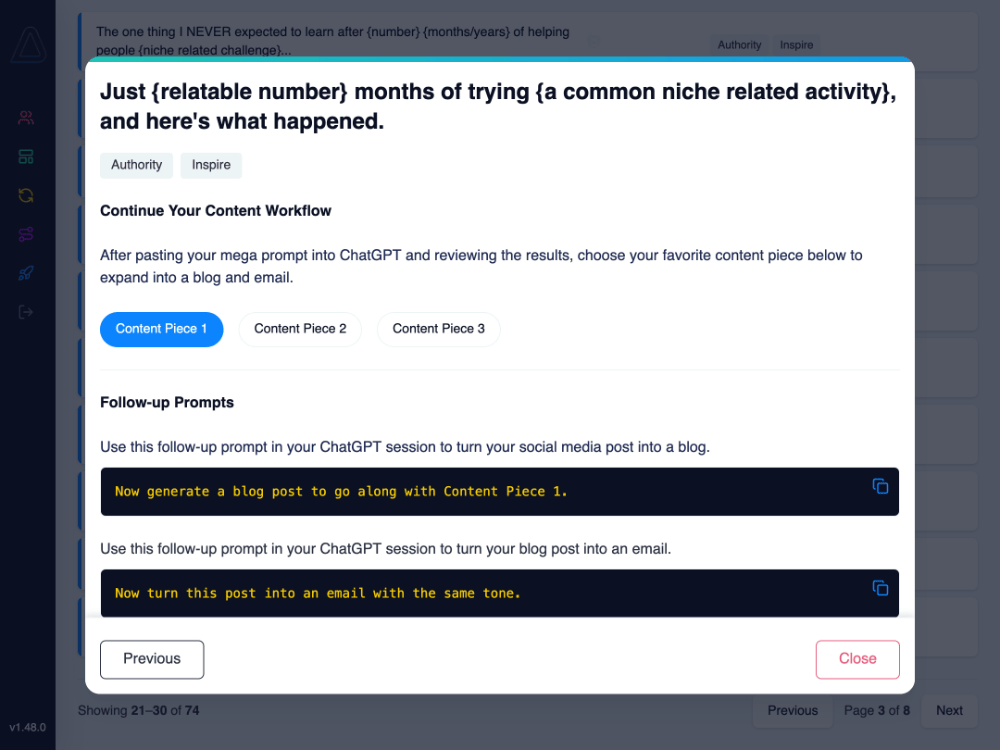Screen dimensions: 1000x750
Task: Go to the Previous results page
Action: [792, 711]
